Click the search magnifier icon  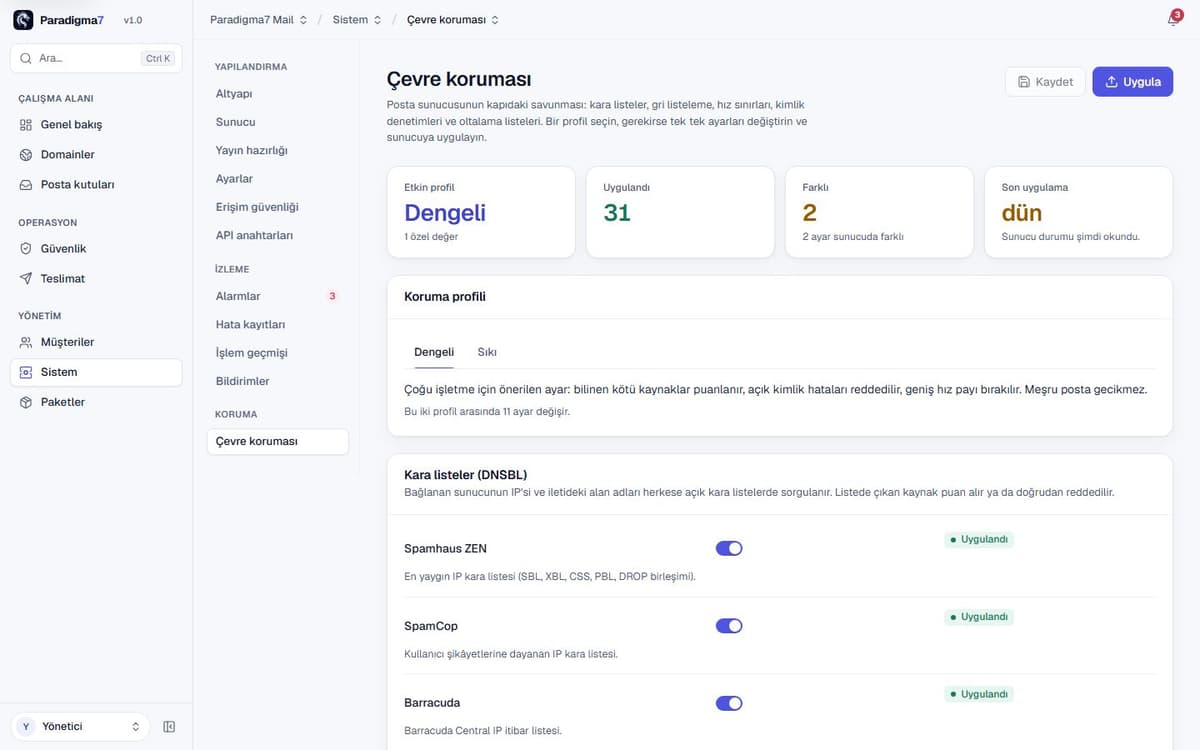[x=26, y=59]
